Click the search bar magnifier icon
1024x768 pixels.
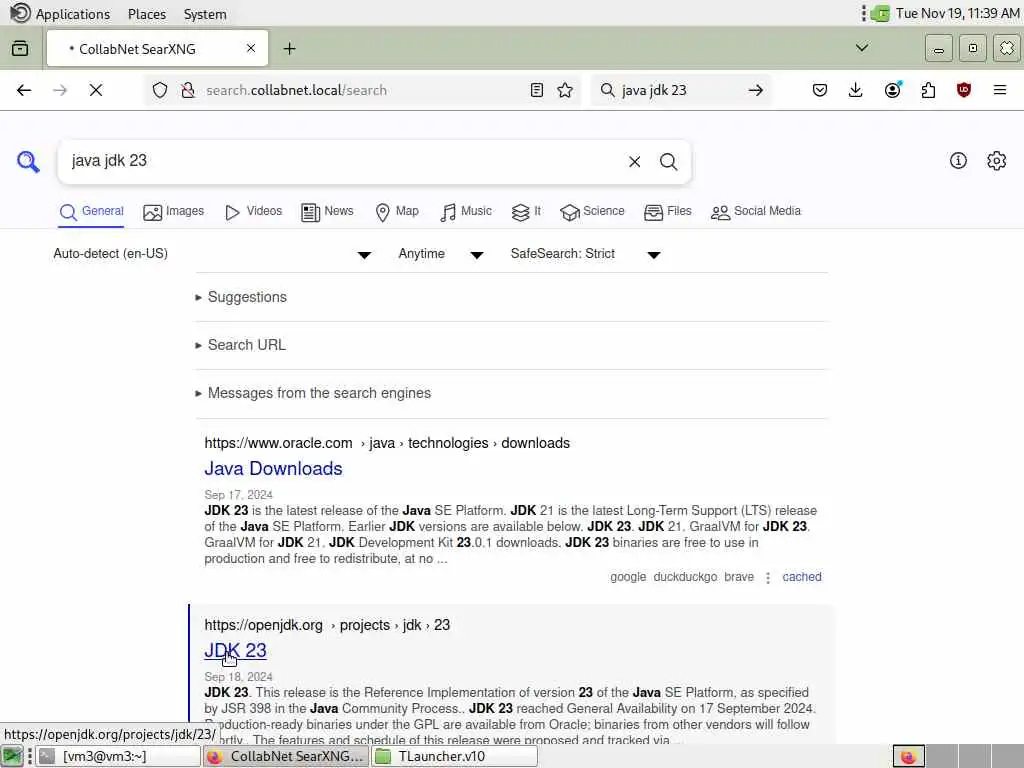tap(607, 90)
